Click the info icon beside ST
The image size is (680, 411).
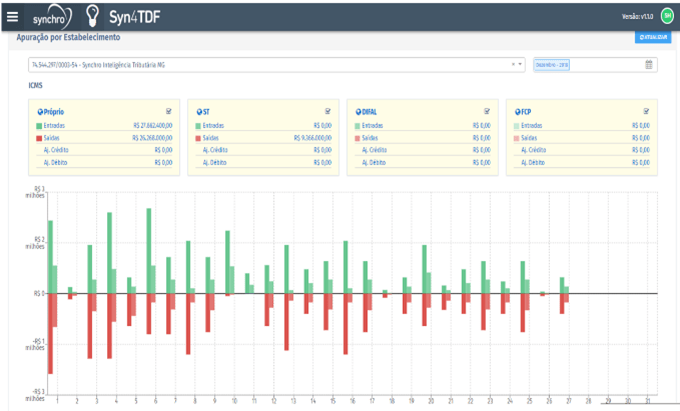(x=199, y=112)
